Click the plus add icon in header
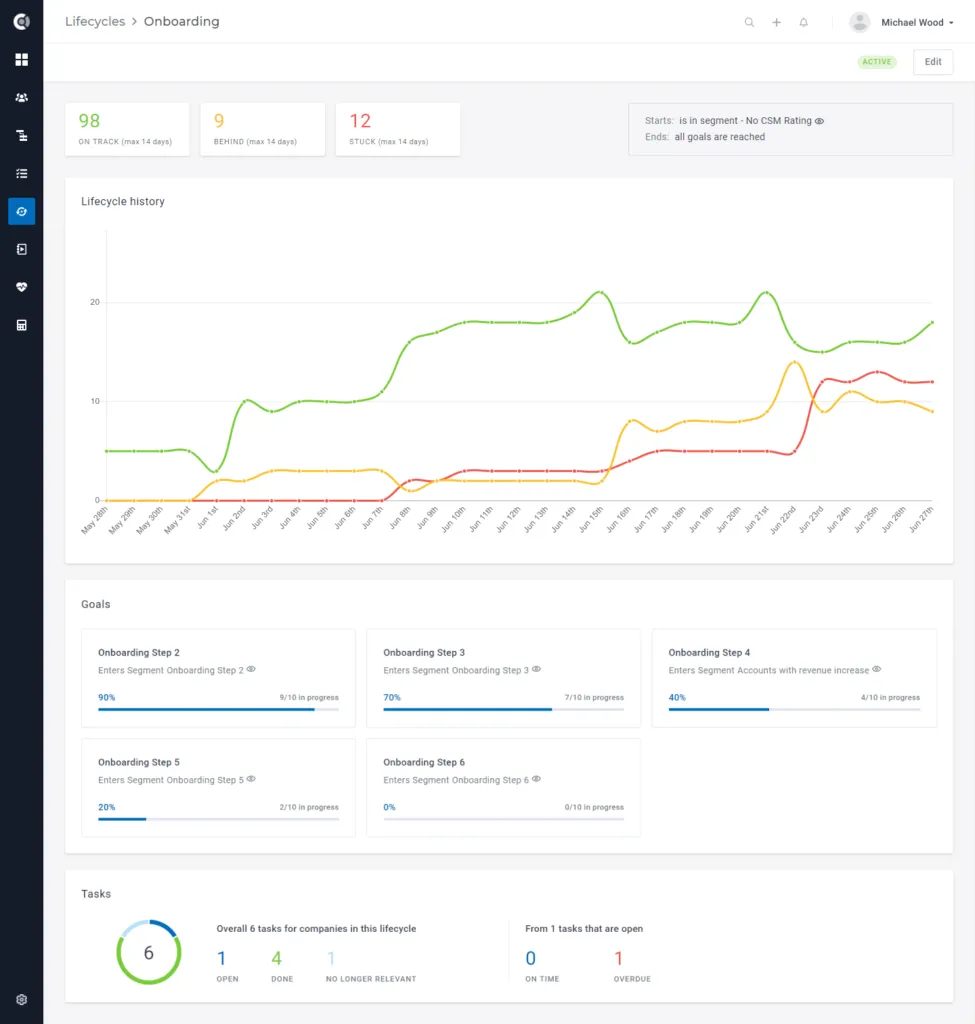 click(776, 22)
